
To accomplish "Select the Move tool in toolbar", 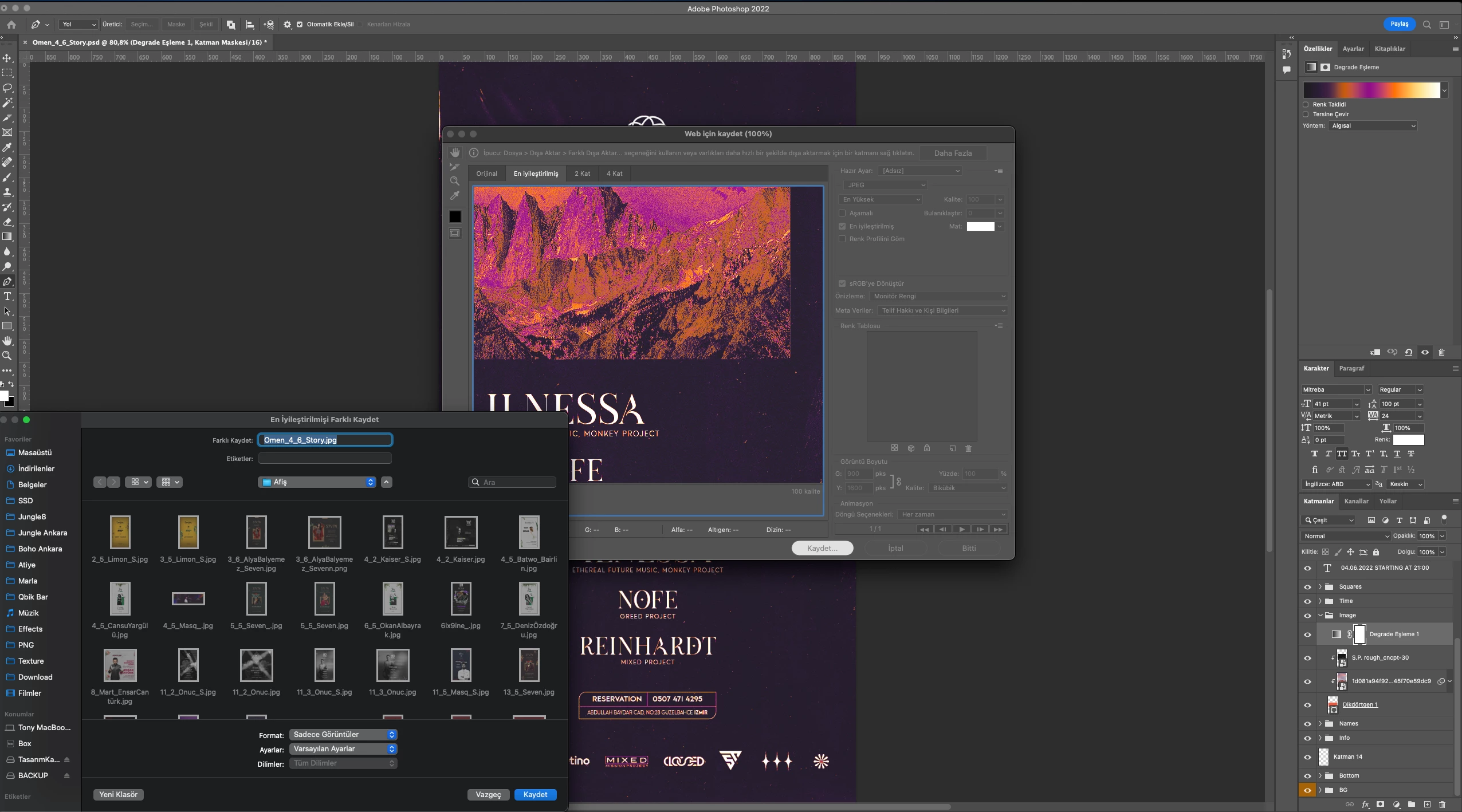I will pyautogui.click(x=7, y=58).
